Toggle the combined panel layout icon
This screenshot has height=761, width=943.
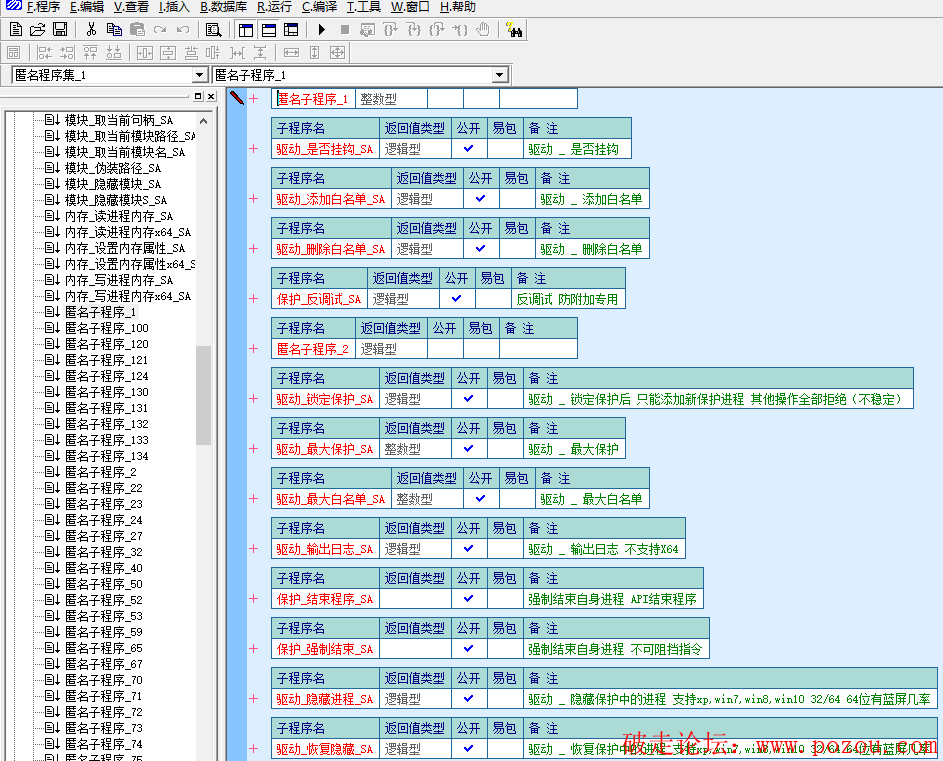pyautogui.click(x=292, y=29)
